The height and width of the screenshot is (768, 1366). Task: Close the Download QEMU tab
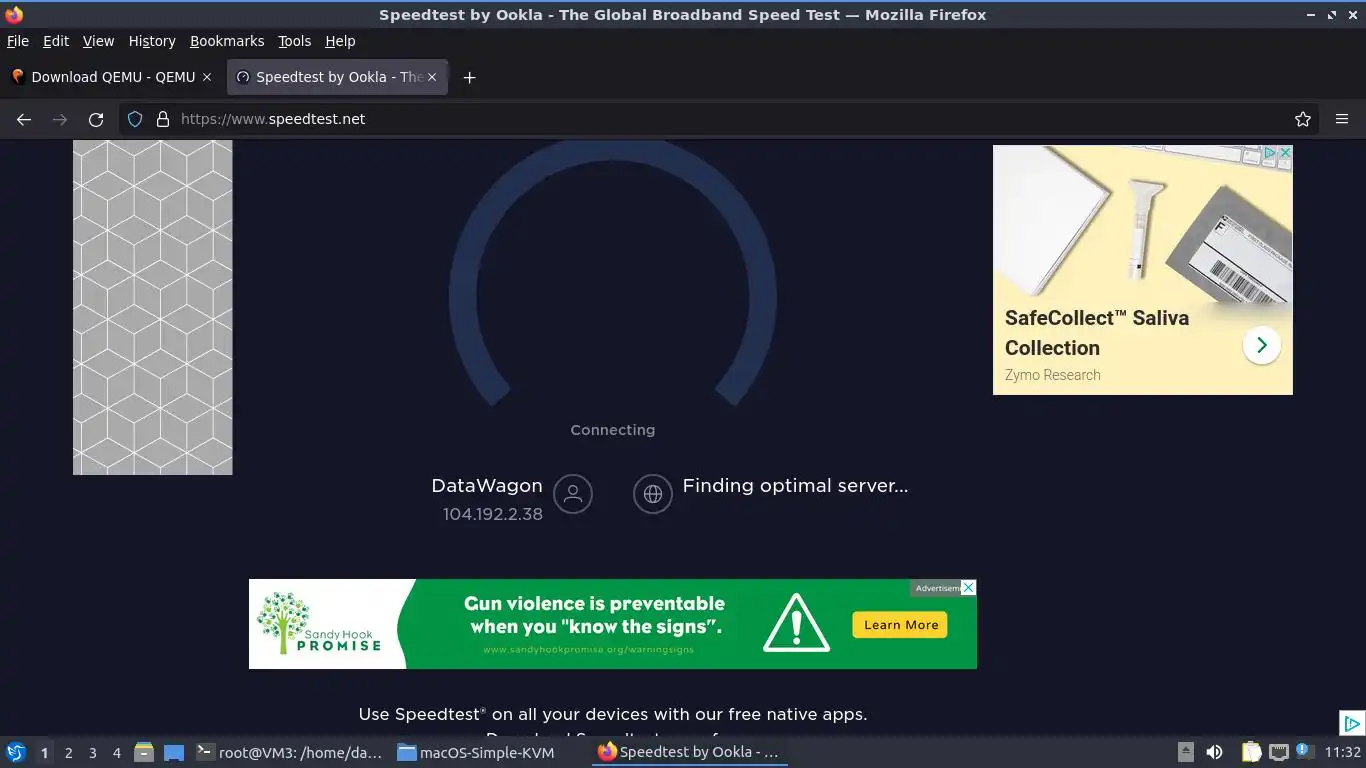coord(207,77)
